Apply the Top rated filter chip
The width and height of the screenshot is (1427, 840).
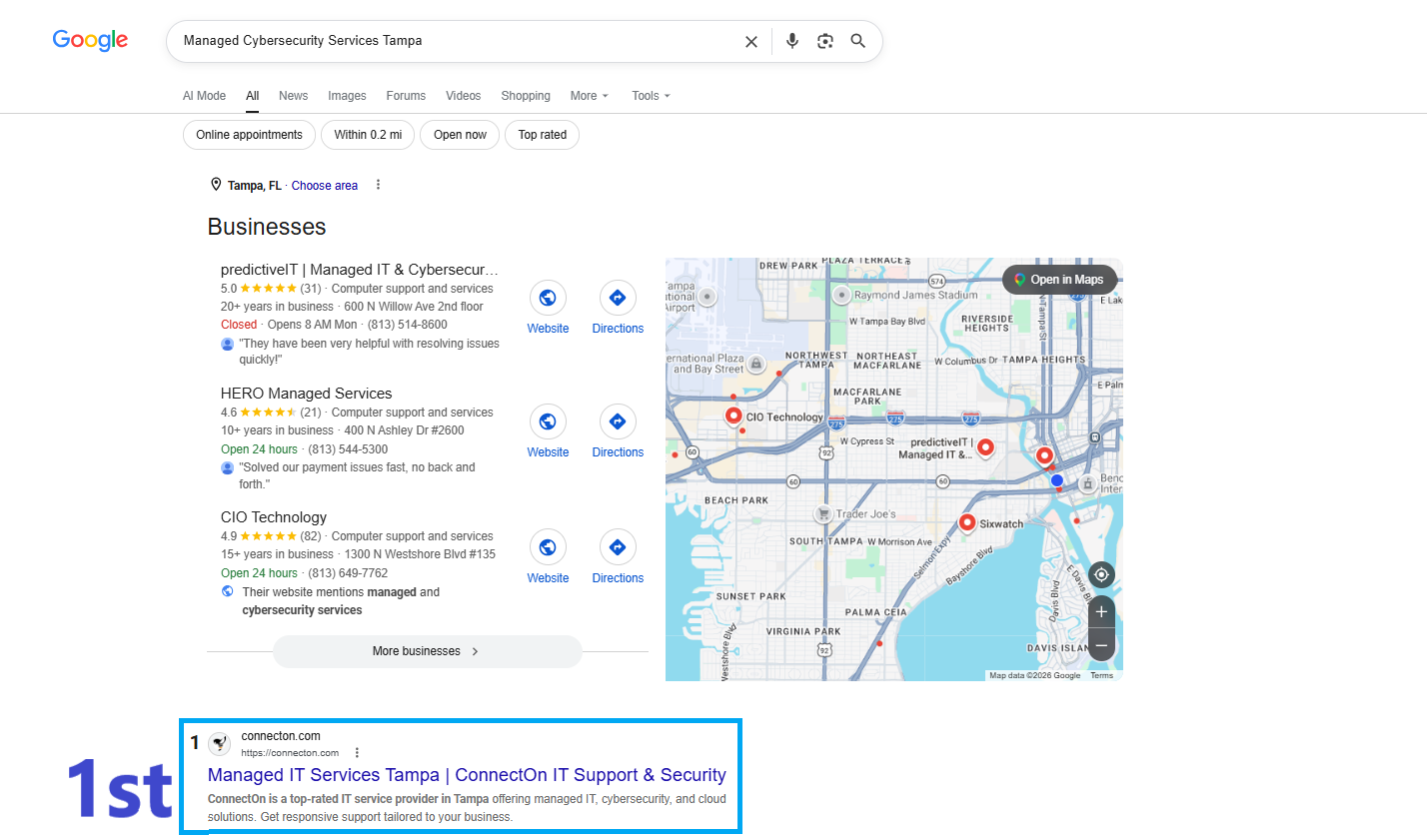[x=543, y=135]
